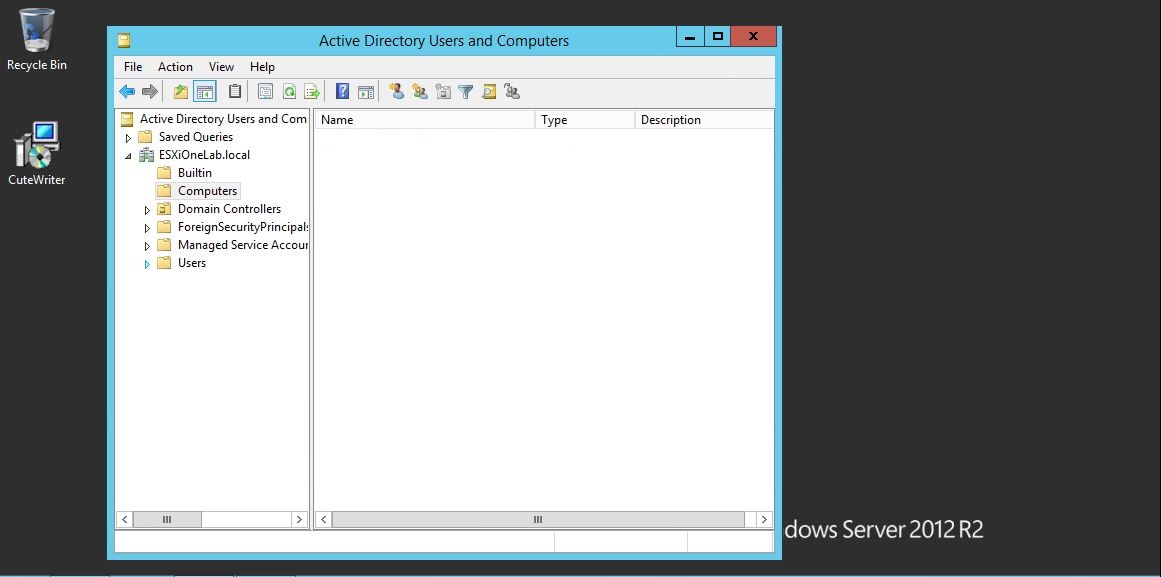Viewport: 1162px width, 577px height.
Task: Click the Create New Organizational Unit icon
Action: (444, 91)
